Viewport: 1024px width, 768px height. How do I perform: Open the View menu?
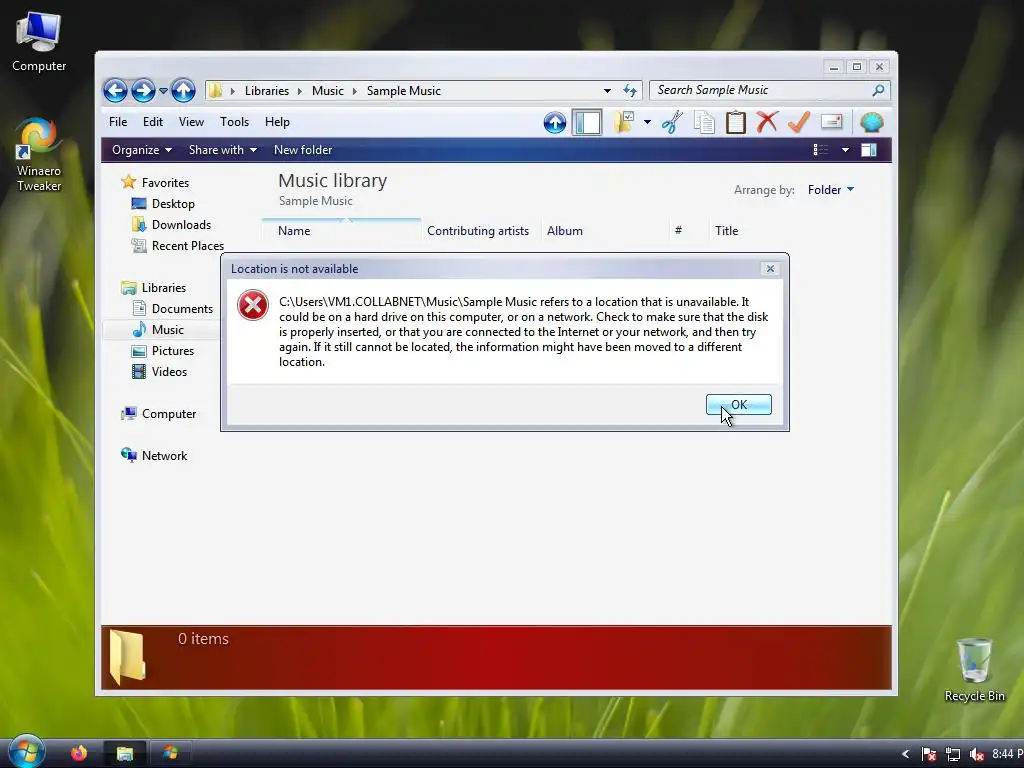pos(191,122)
